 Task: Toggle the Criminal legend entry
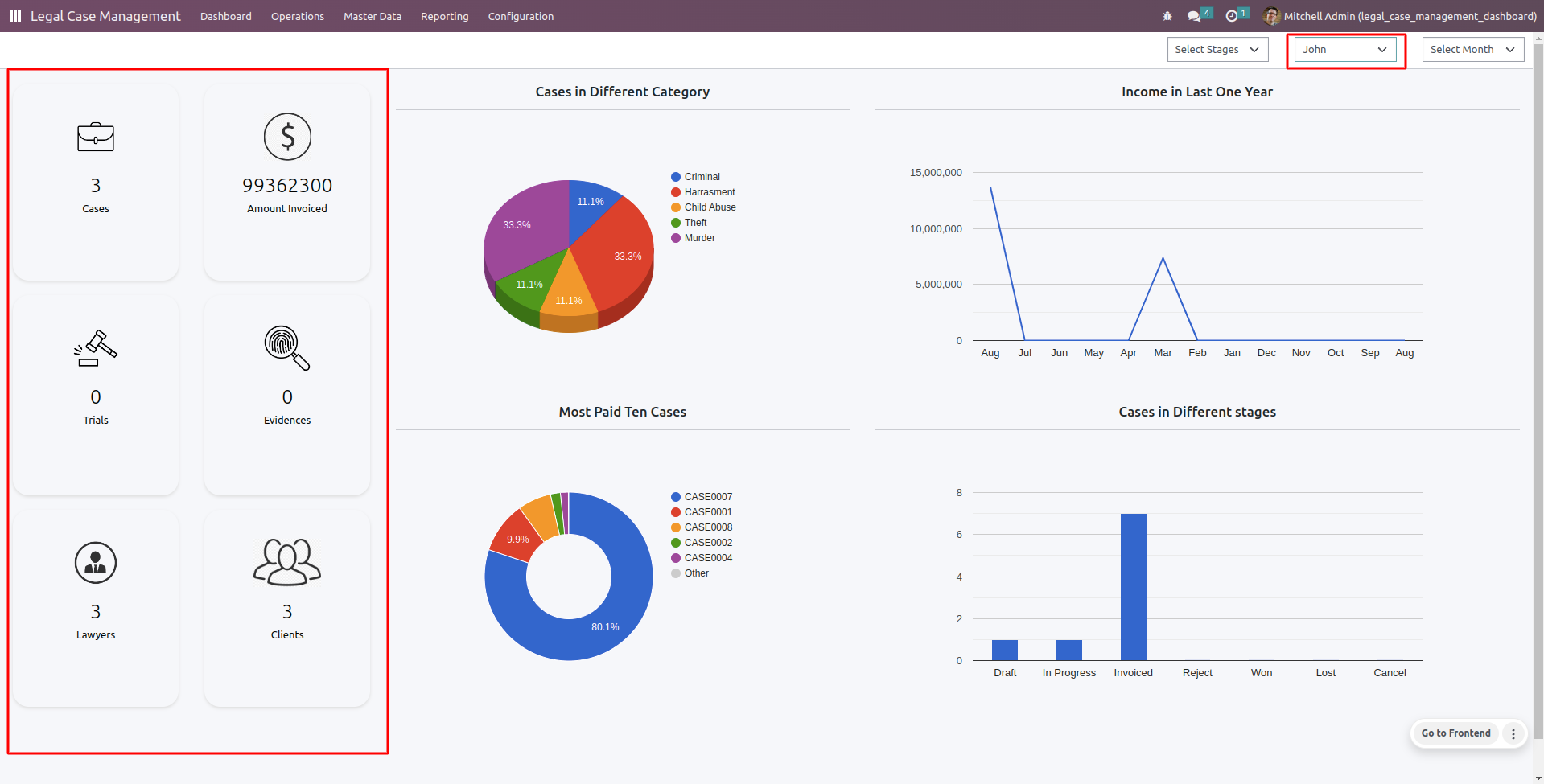[695, 177]
